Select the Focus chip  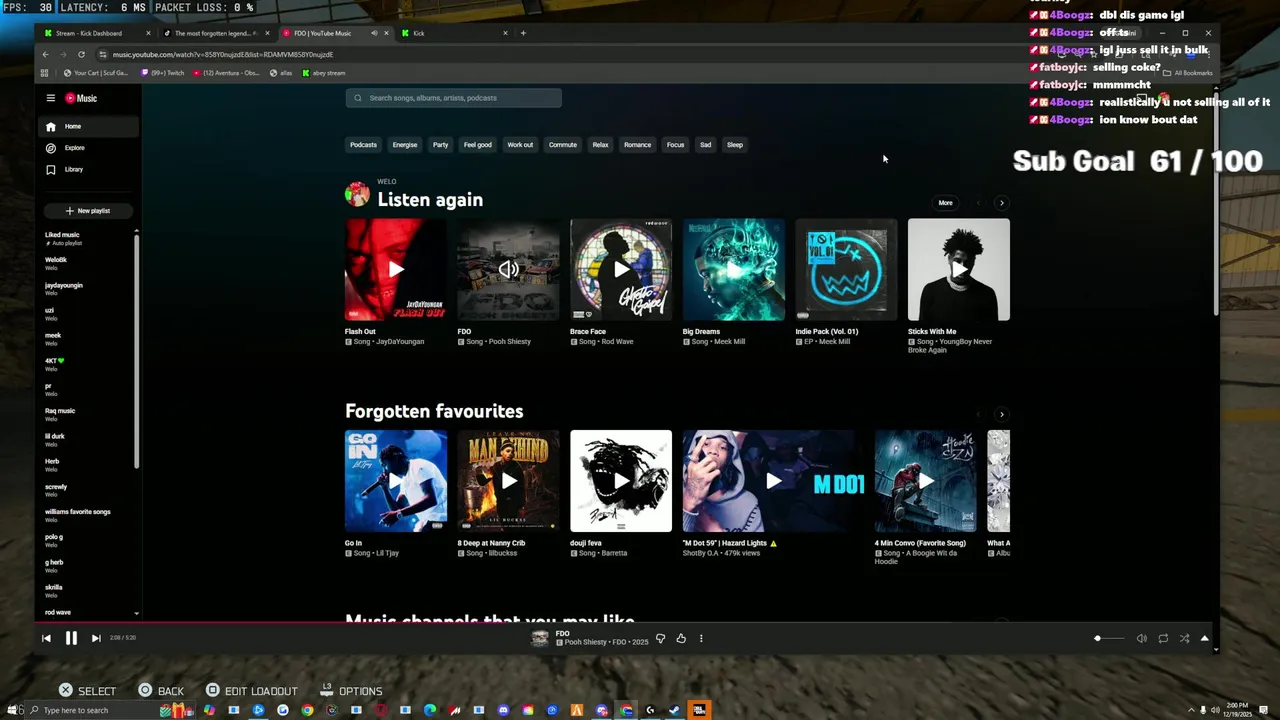pos(675,145)
